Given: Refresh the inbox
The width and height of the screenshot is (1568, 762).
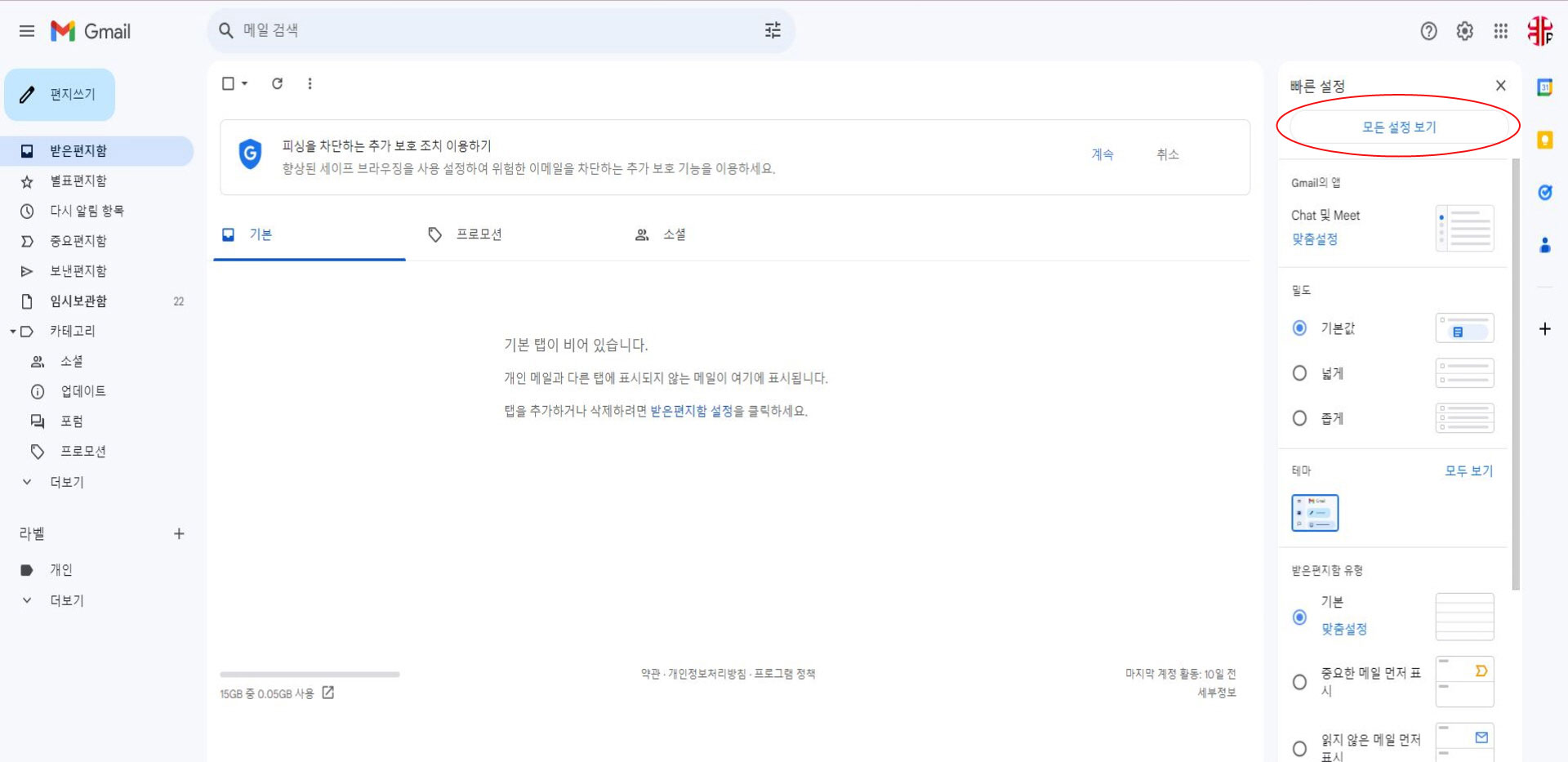Looking at the screenshot, I should [x=277, y=83].
